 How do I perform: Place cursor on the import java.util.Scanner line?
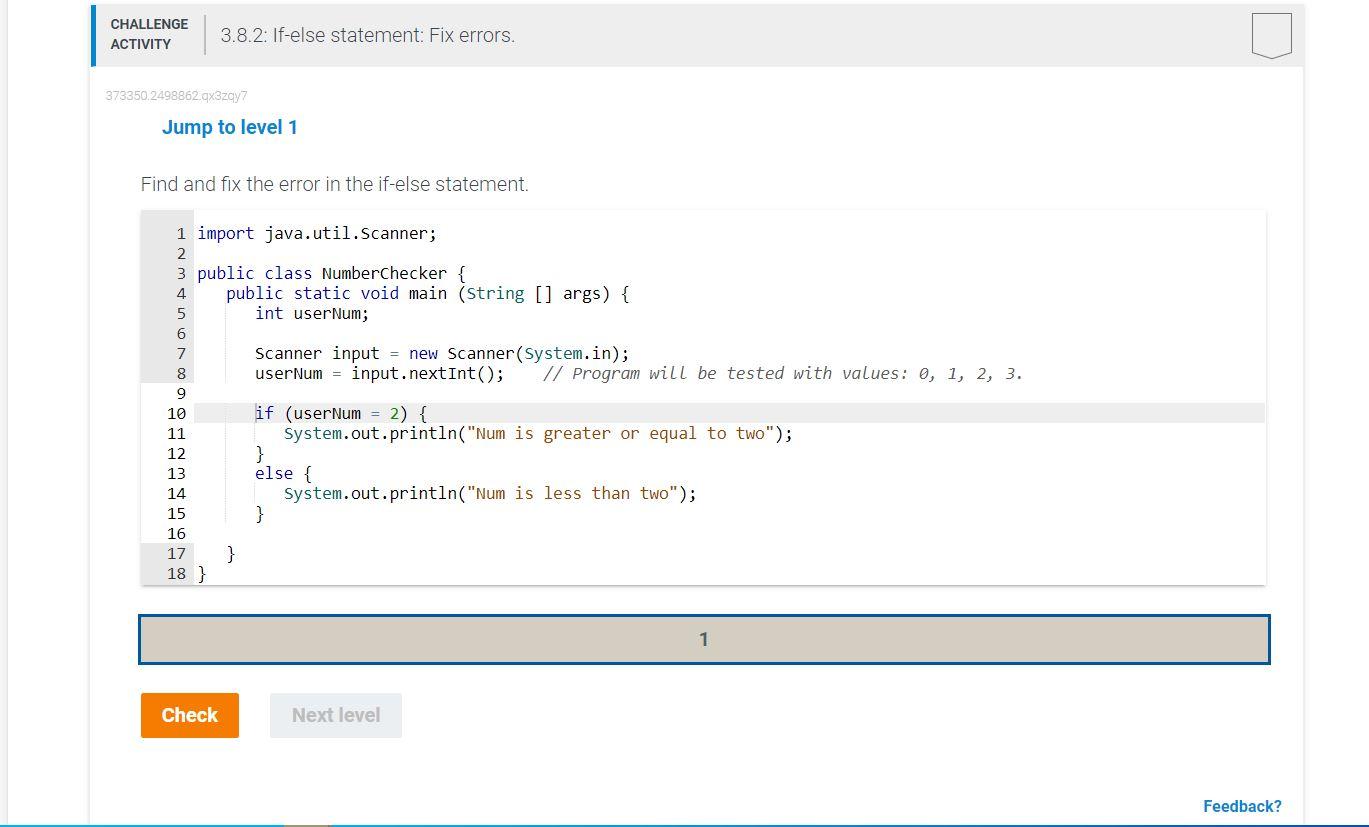(315, 233)
